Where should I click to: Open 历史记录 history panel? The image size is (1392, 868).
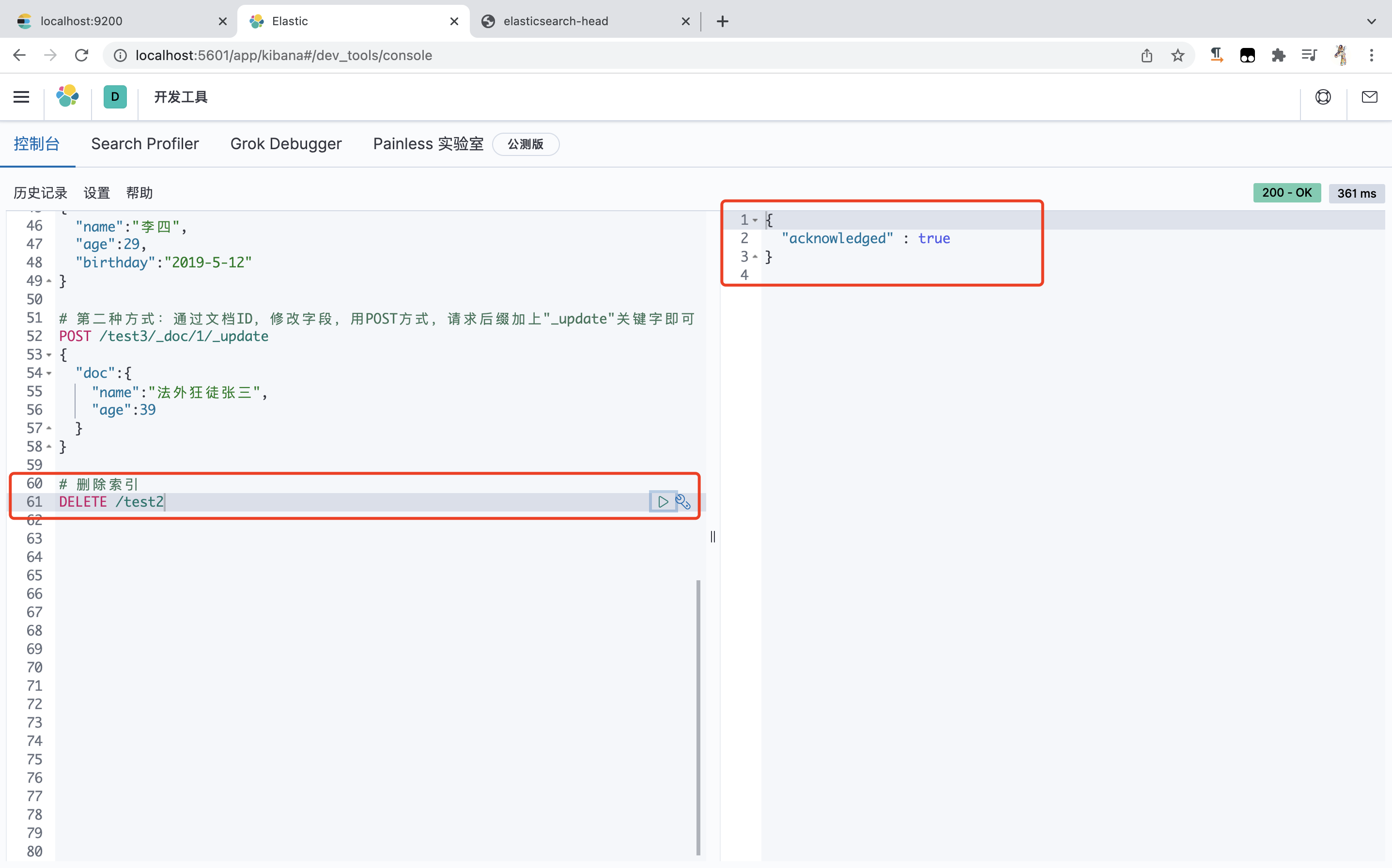click(x=40, y=193)
